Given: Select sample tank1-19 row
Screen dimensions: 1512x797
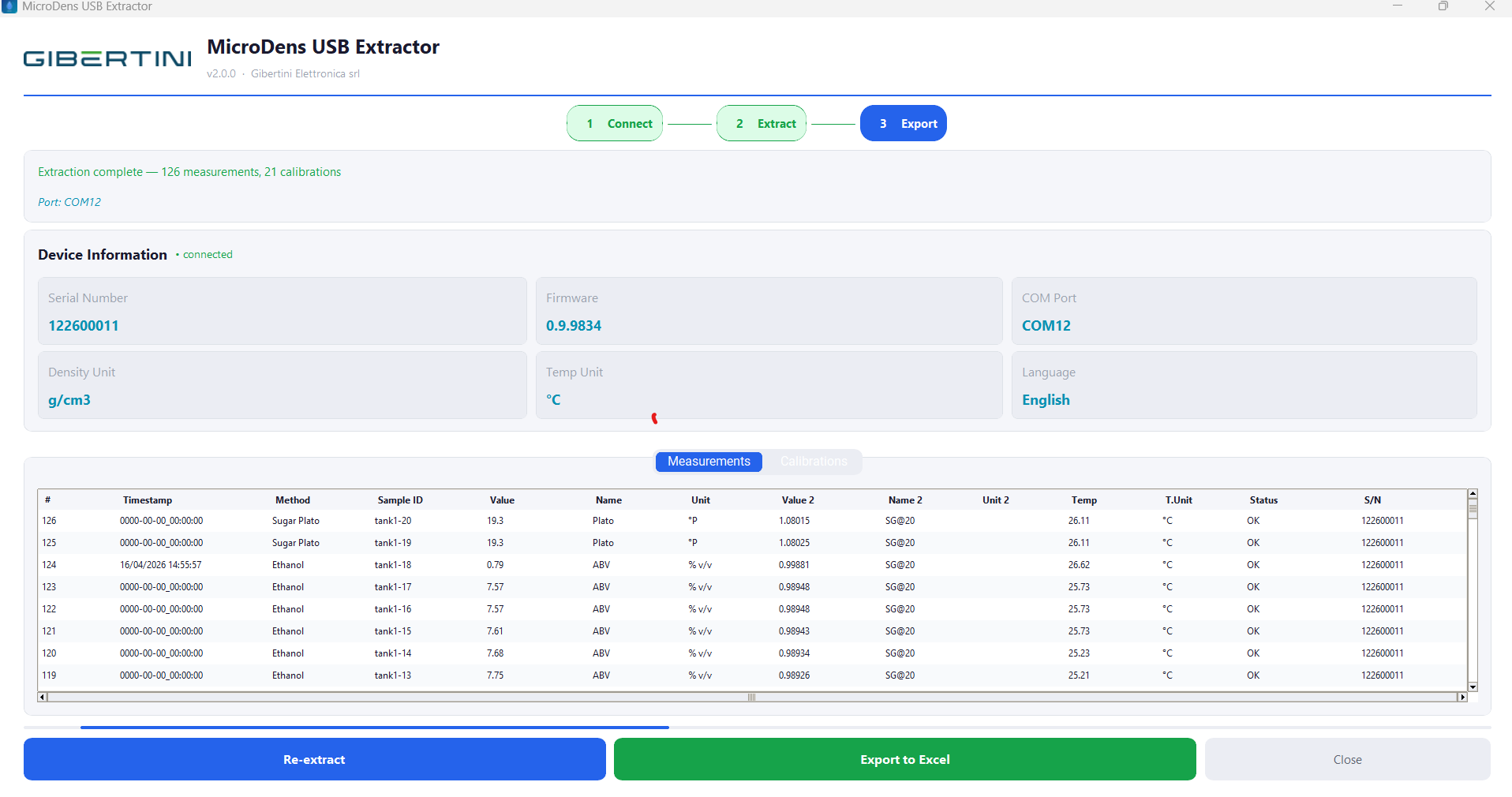Looking at the screenshot, I should (x=752, y=543).
